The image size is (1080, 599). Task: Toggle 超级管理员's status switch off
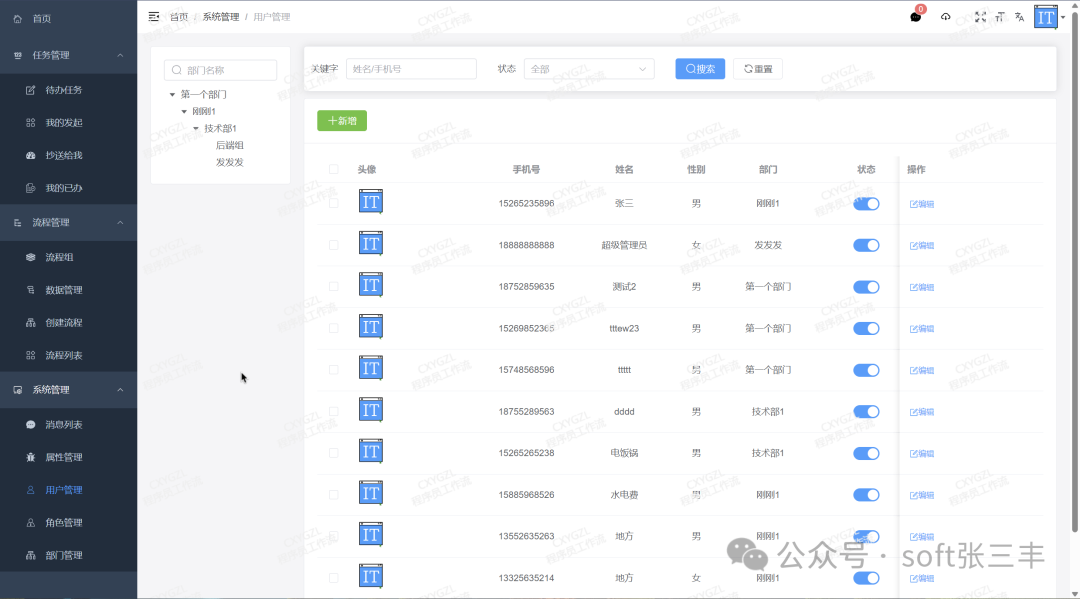[x=866, y=245]
